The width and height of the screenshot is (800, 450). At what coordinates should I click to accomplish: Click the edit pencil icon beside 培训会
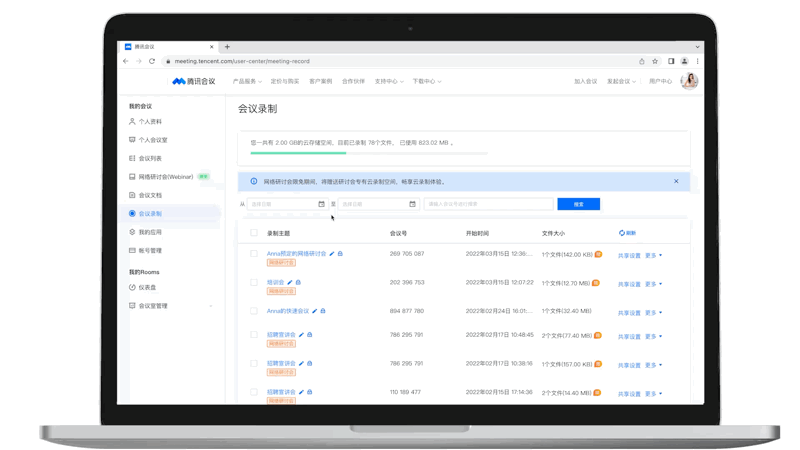click(x=290, y=283)
